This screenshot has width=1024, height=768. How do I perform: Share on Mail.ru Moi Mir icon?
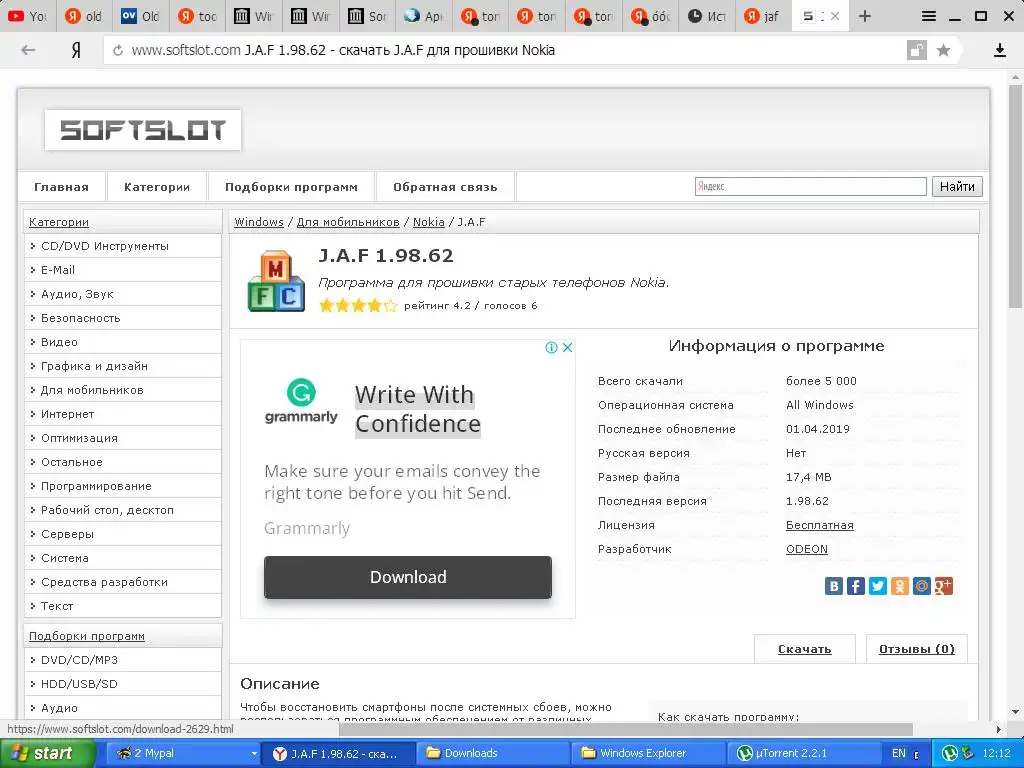pyautogui.click(x=921, y=586)
